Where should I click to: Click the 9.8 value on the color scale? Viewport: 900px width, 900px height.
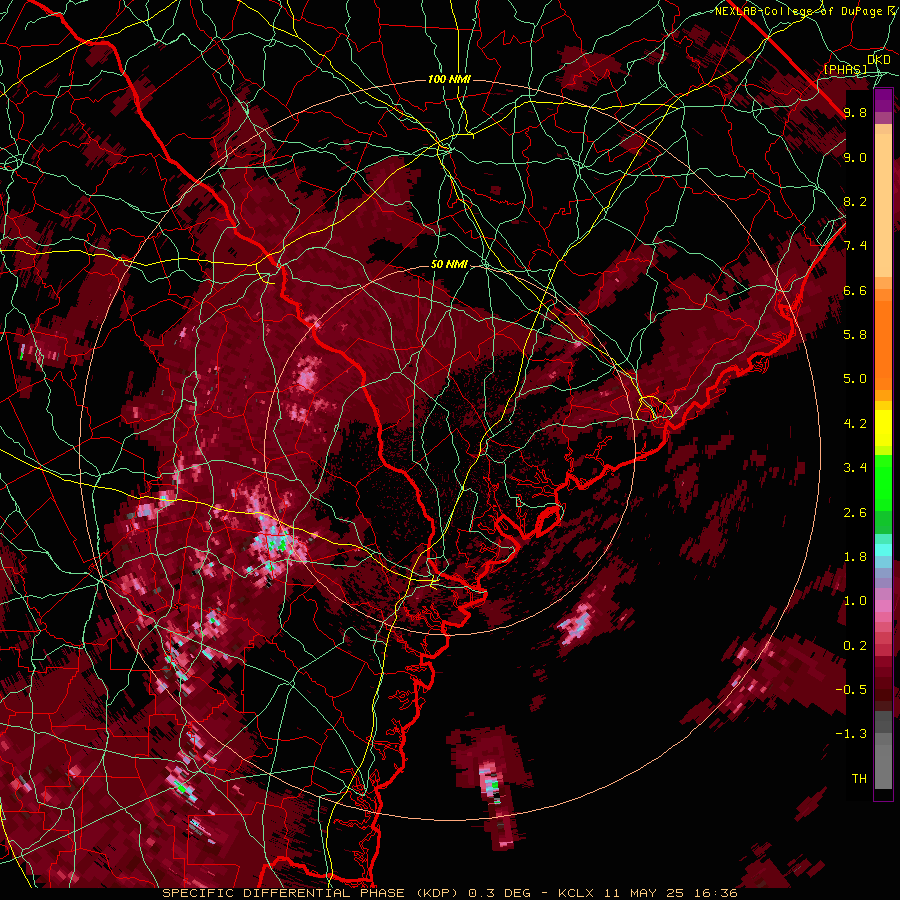tap(855, 112)
